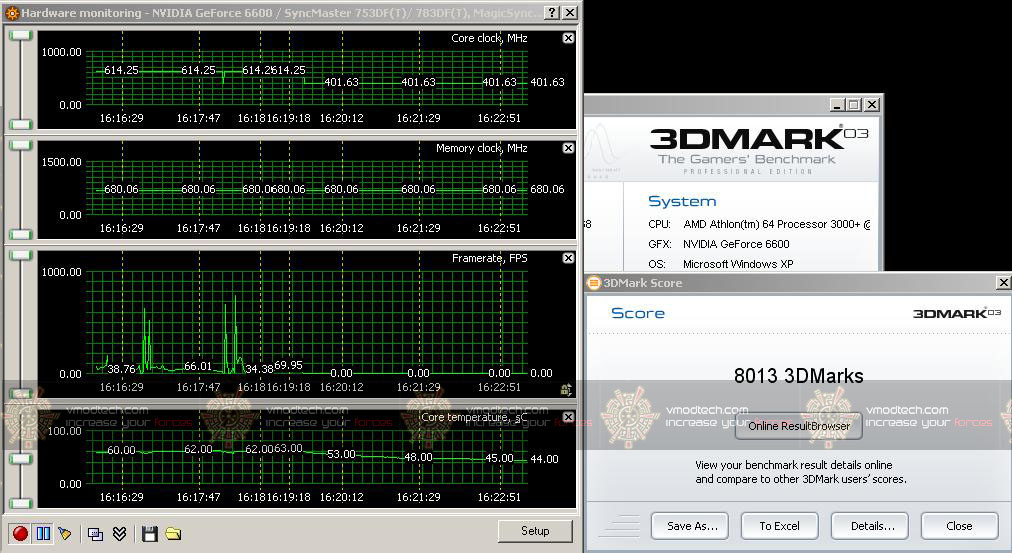Viewport: 1012px width, 553px height.
Task: Maximize the 3DMark03 window
Action: click(854, 105)
